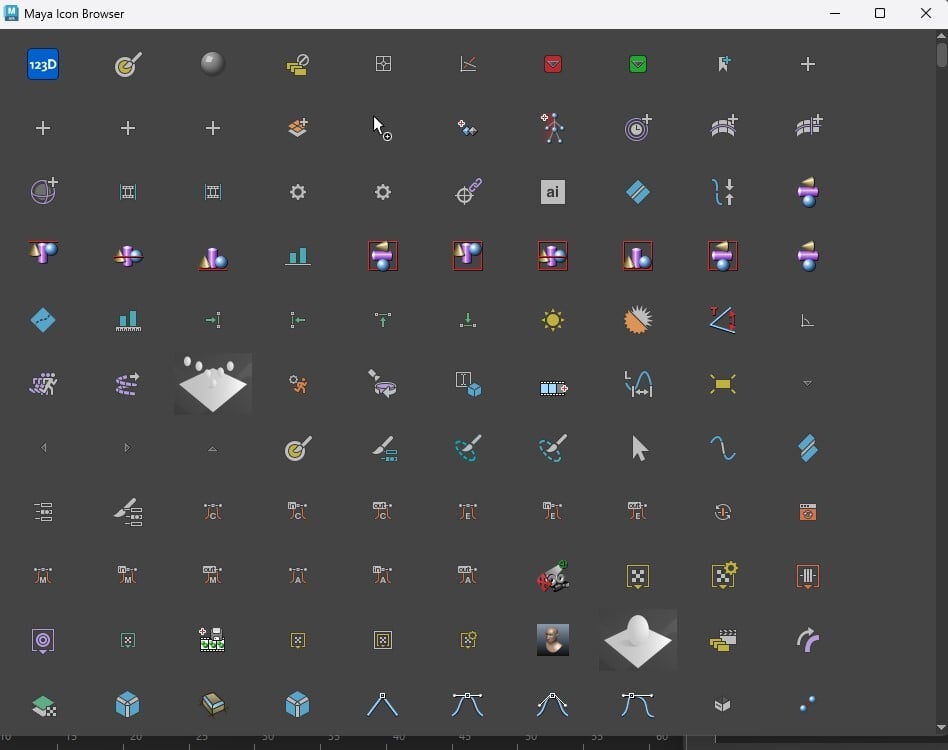Click the graph axes icon in top row

point(468,63)
